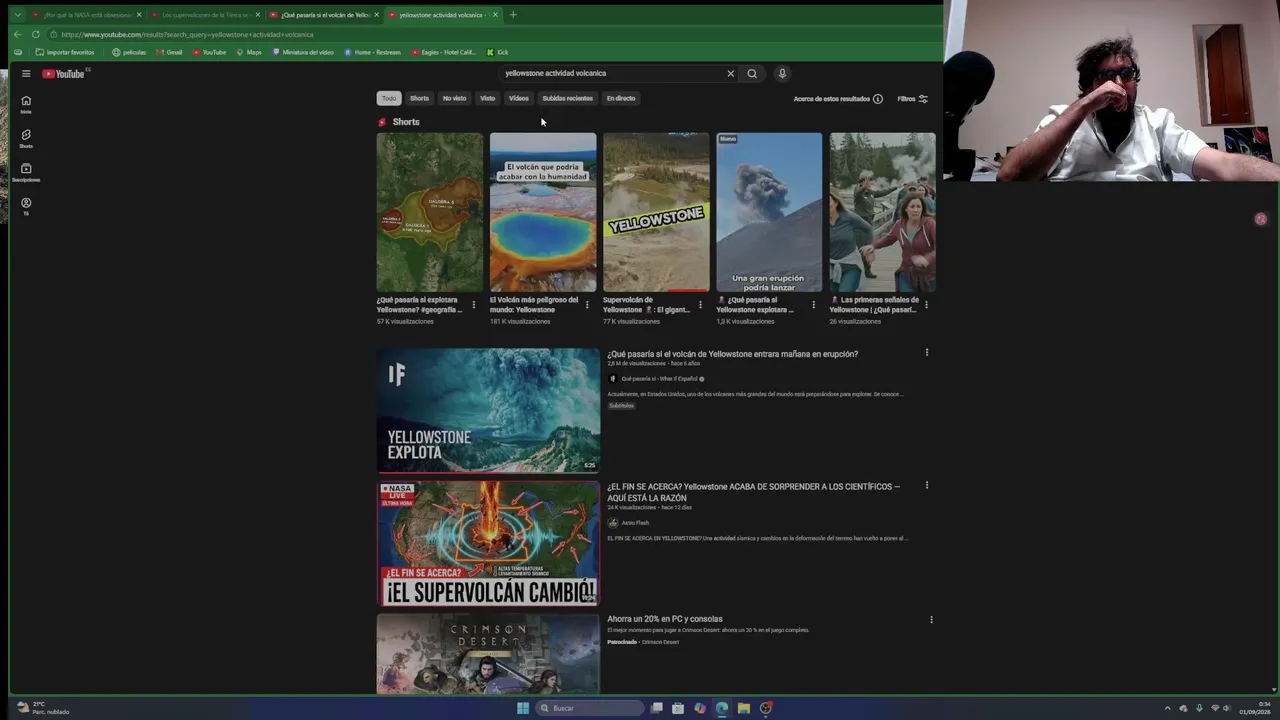Open the caldera map Short thumbnail

pyautogui.click(x=430, y=212)
